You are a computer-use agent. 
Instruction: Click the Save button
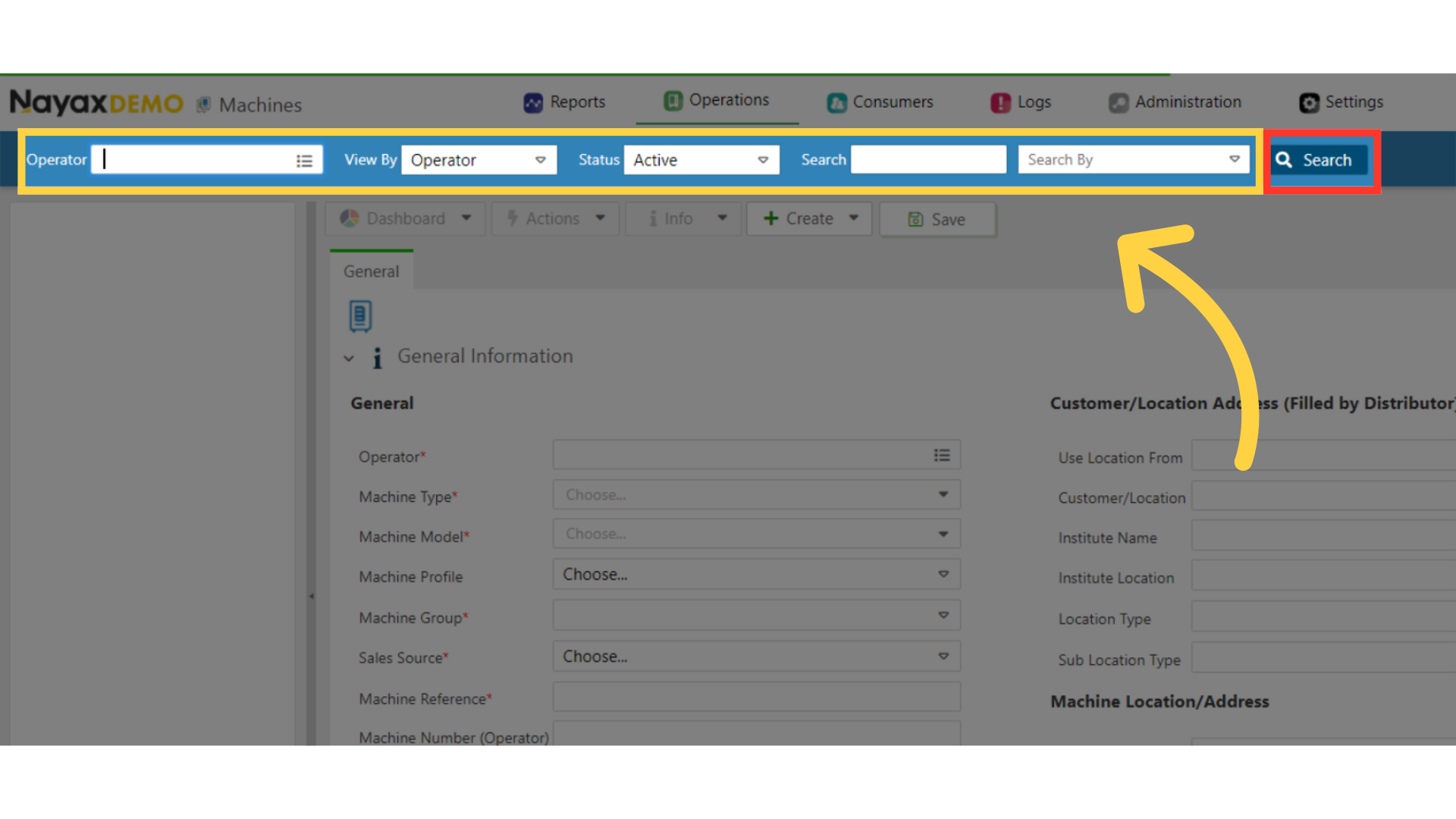click(937, 219)
